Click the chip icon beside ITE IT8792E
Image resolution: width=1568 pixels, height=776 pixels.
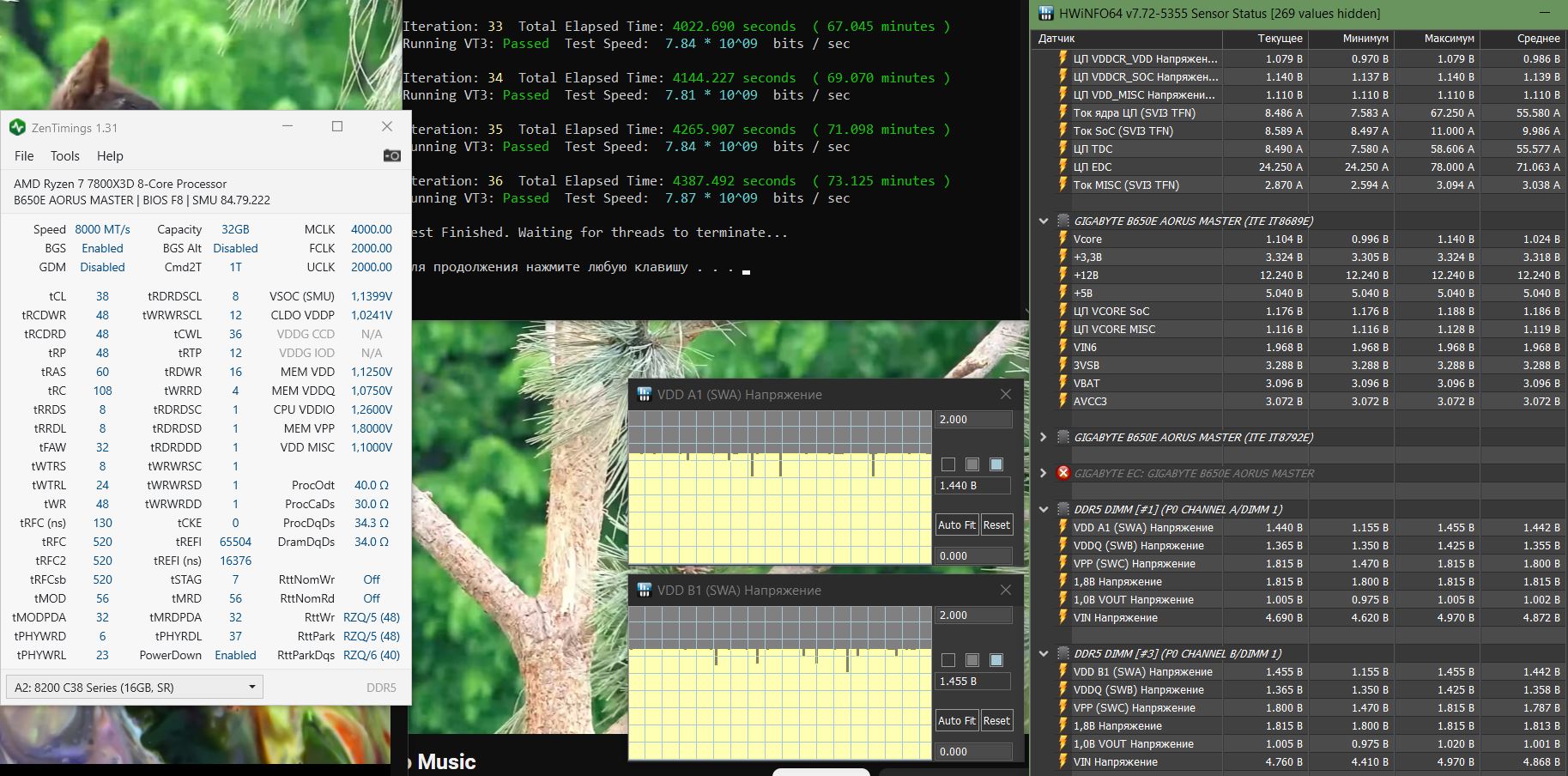pyautogui.click(x=1063, y=437)
